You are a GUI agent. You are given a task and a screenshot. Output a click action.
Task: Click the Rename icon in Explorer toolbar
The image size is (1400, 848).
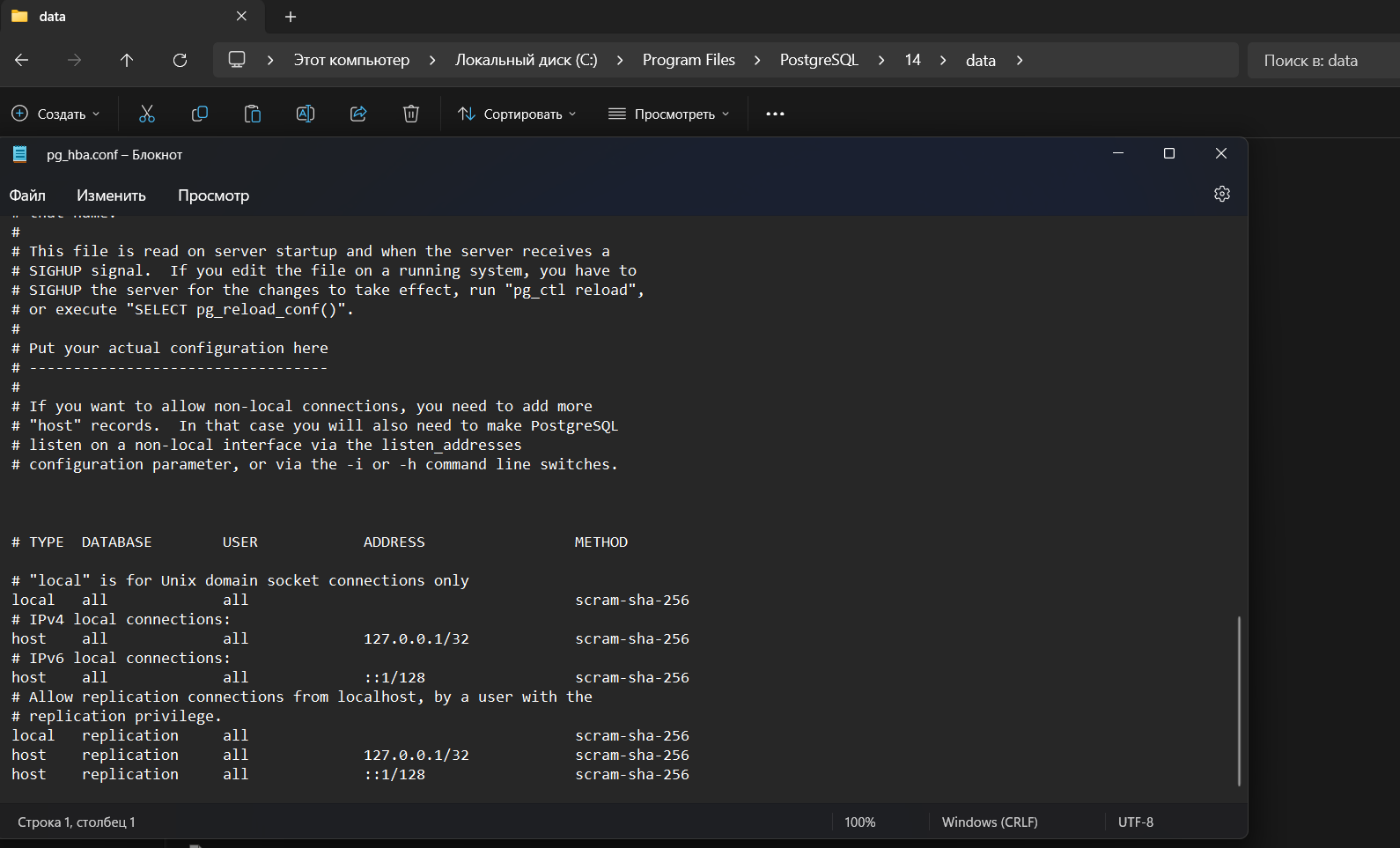(x=306, y=114)
